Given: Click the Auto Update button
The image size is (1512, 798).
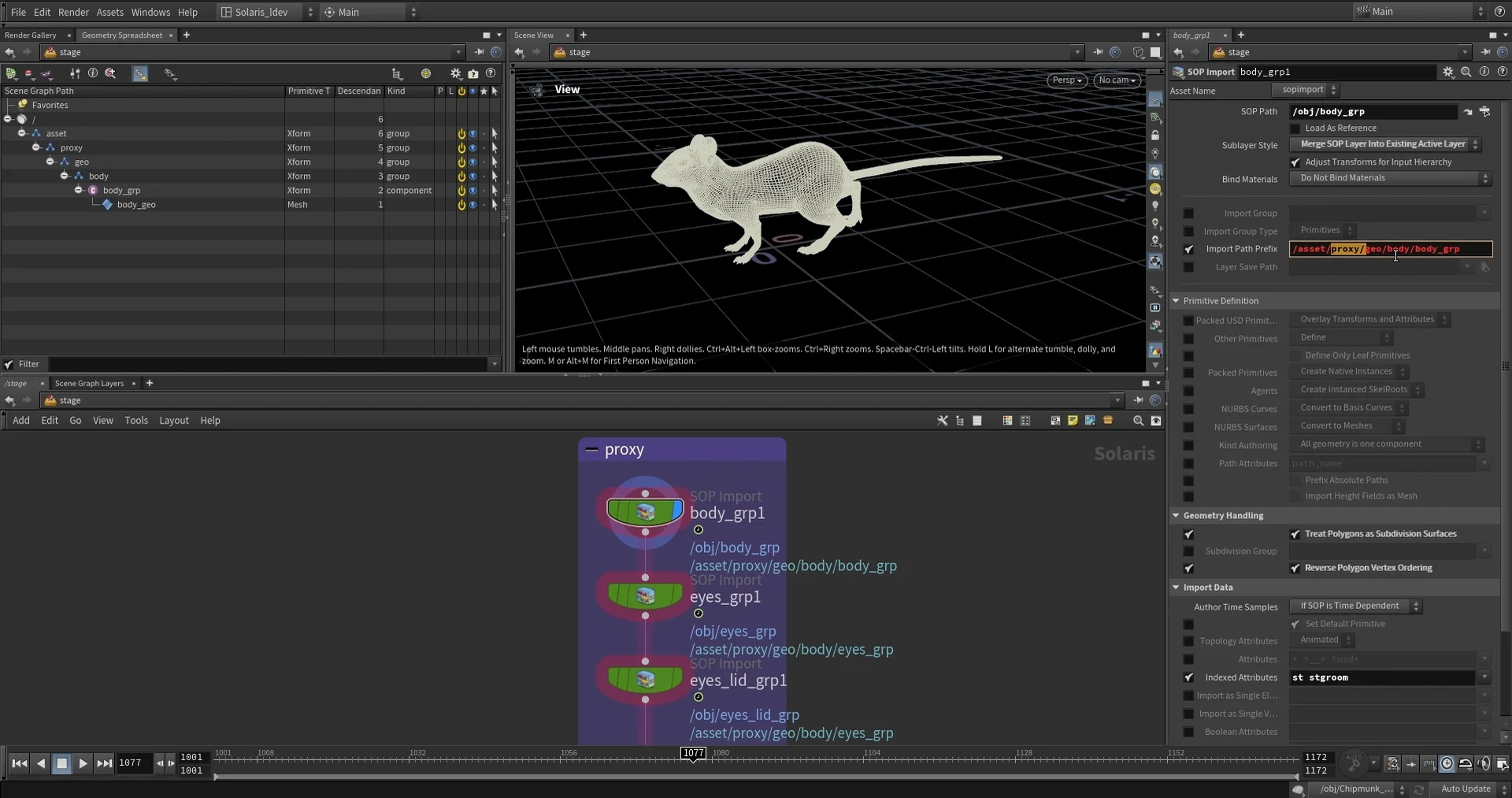Looking at the screenshot, I should pos(1466,789).
